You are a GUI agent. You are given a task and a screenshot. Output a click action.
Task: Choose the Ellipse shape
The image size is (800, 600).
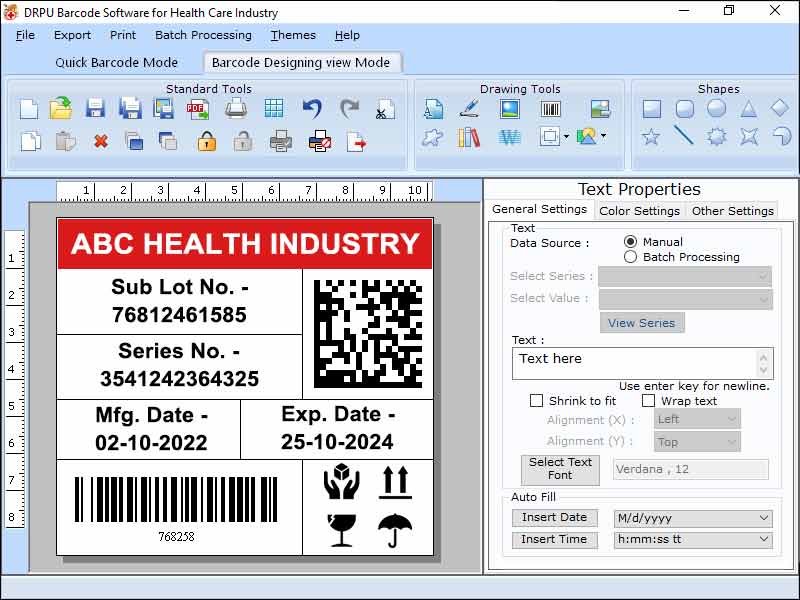715,110
